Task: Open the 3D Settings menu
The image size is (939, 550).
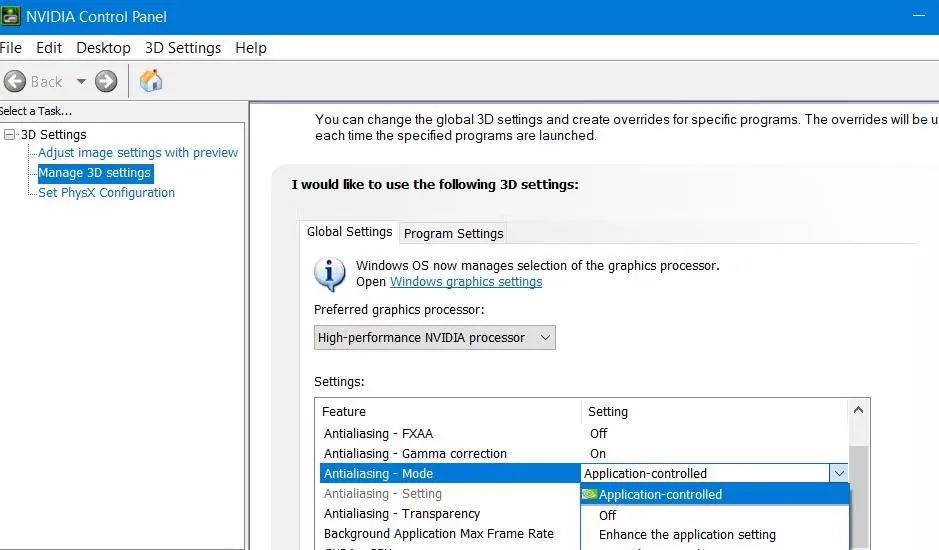Action: point(183,48)
